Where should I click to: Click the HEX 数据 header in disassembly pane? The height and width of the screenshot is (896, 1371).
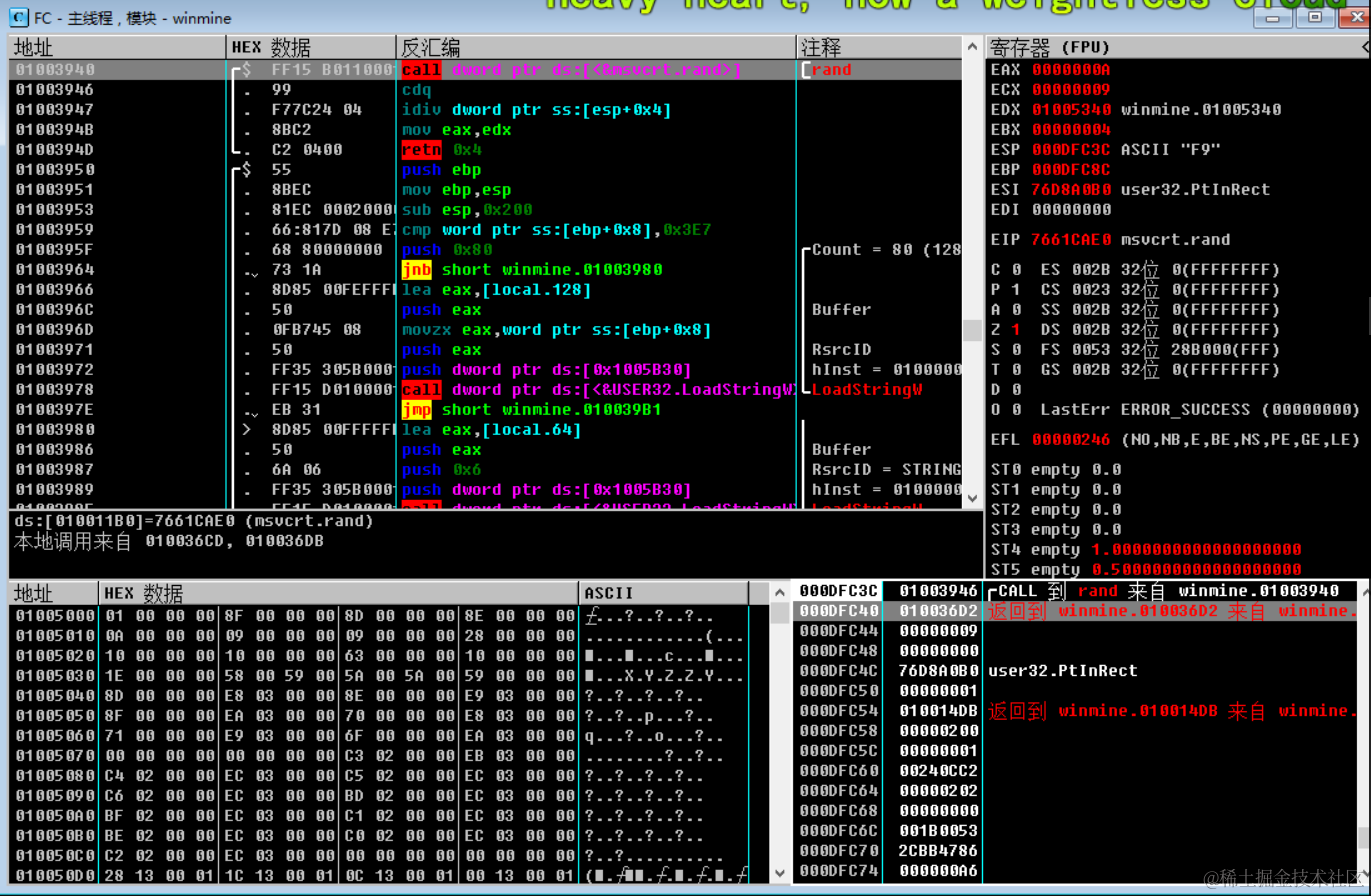point(312,48)
